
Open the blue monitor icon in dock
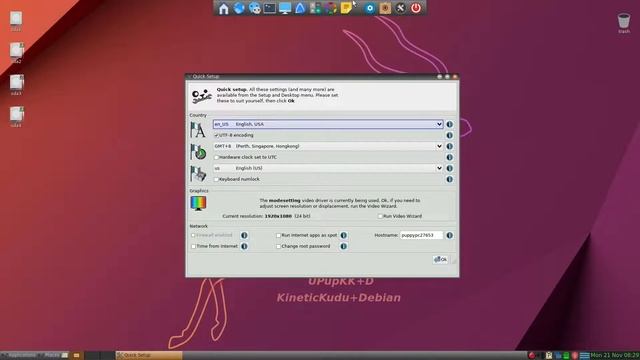(285, 8)
